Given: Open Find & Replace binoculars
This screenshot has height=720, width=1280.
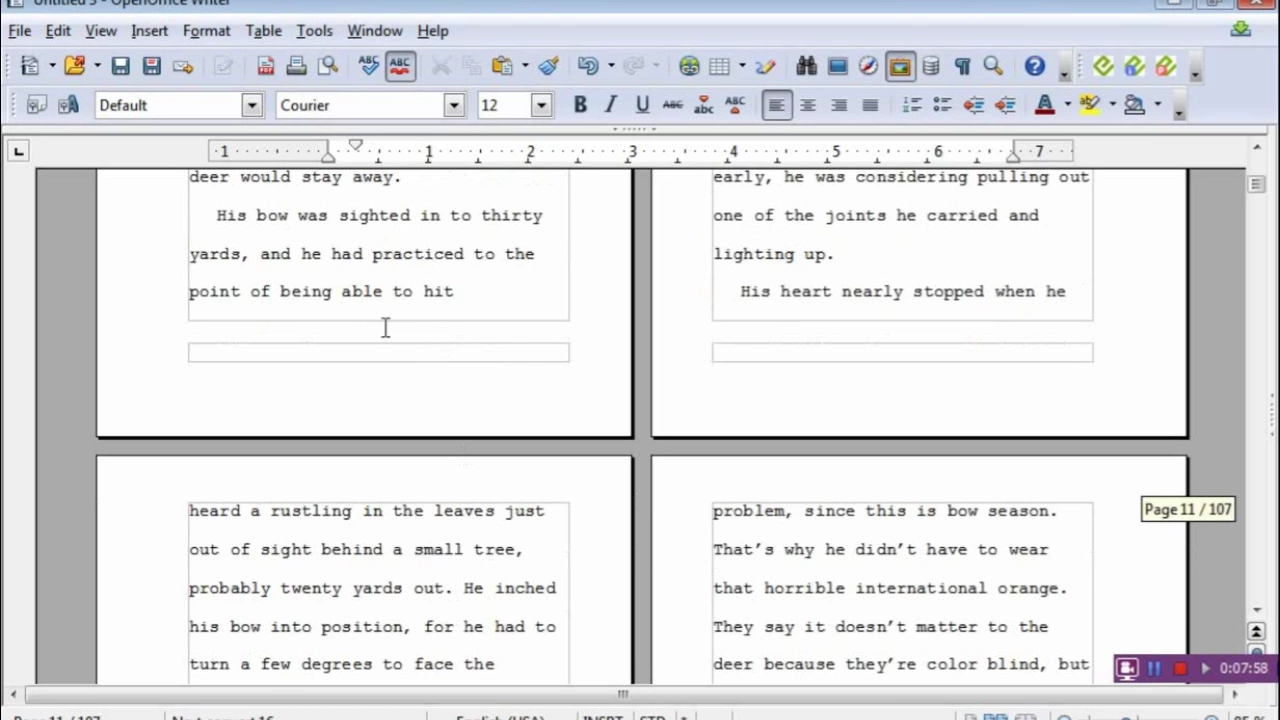Looking at the screenshot, I should 807,66.
